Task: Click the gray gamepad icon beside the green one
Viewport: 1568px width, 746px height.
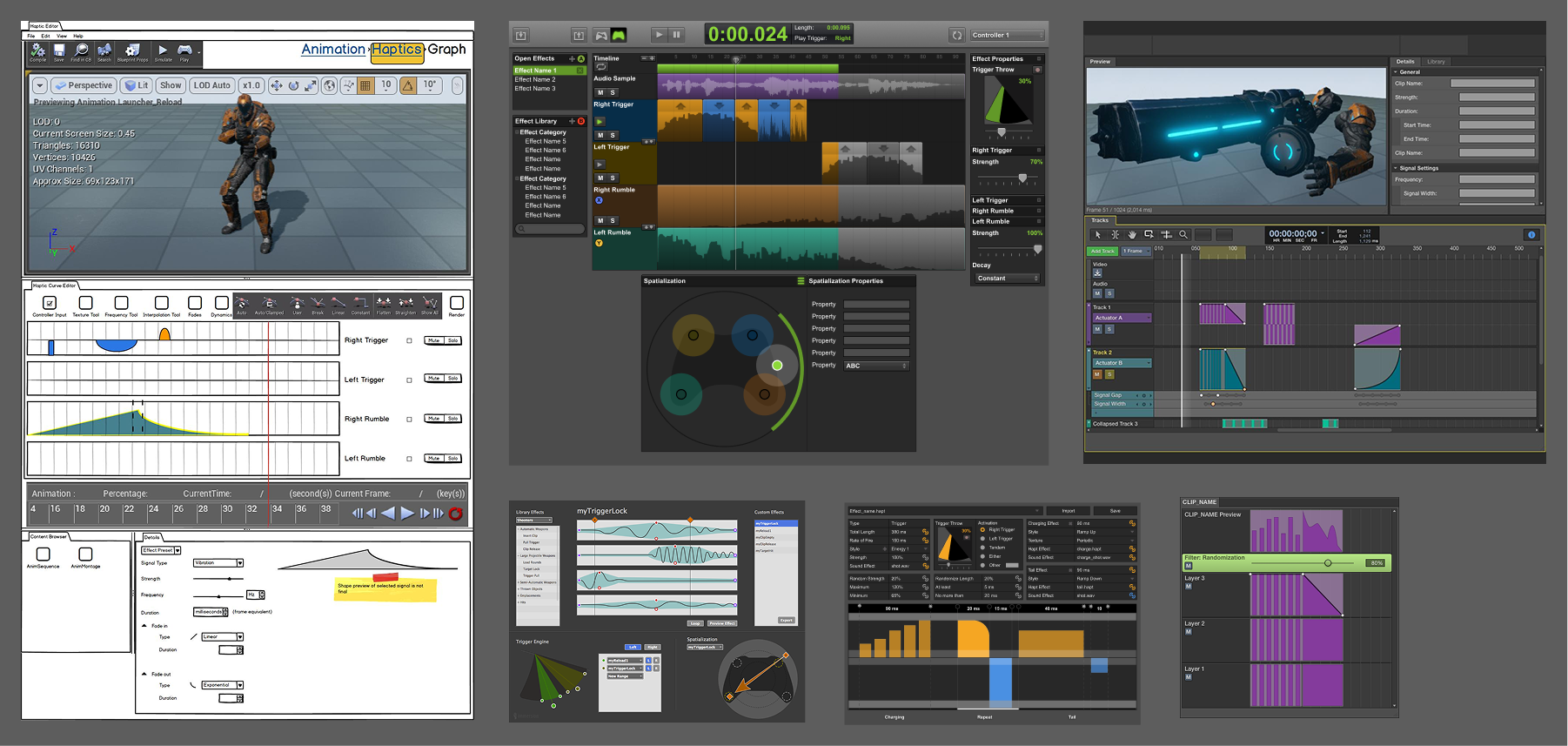Action: coord(601,35)
